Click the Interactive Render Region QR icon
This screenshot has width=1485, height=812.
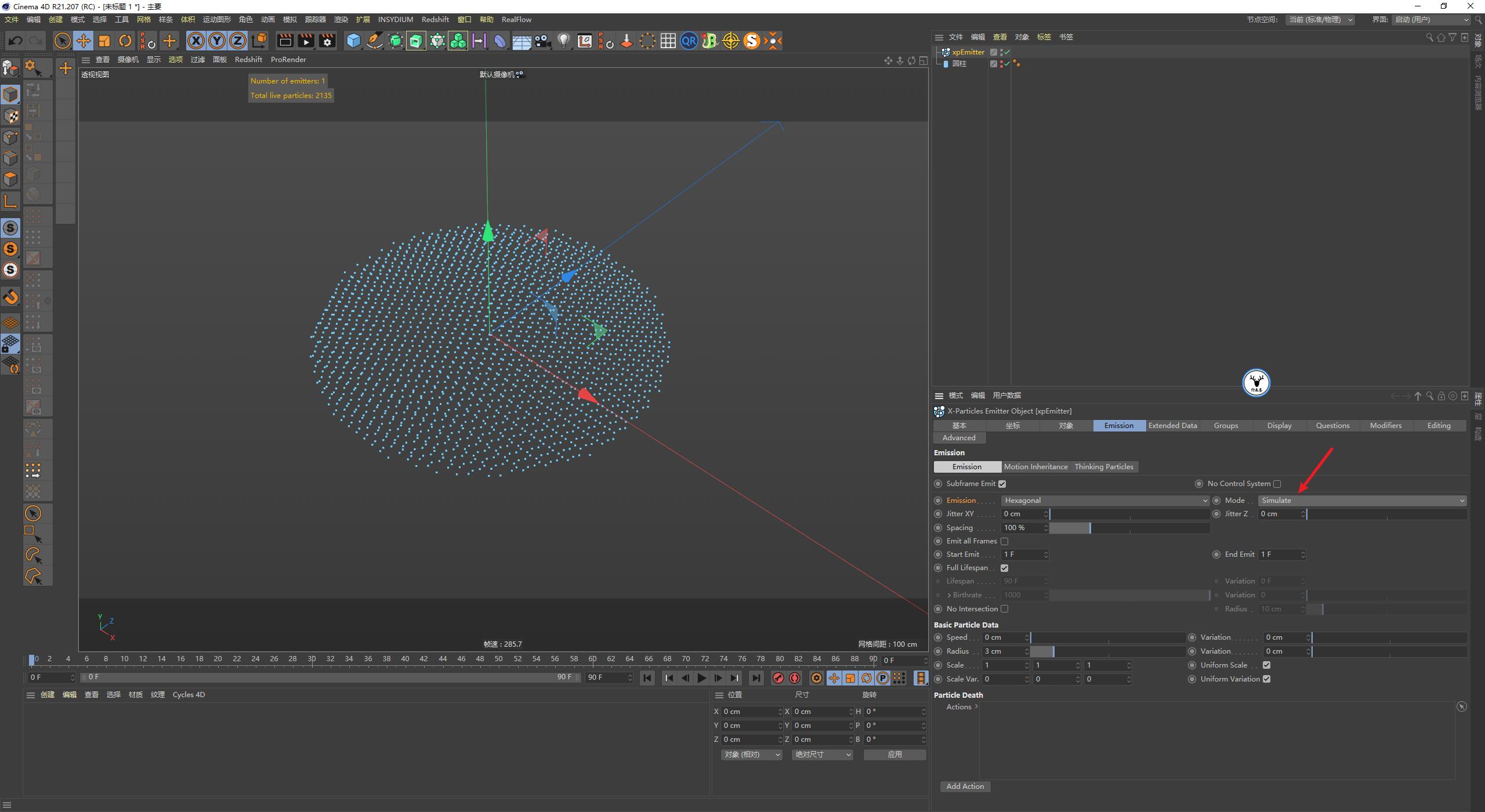click(x=689, y=41)
